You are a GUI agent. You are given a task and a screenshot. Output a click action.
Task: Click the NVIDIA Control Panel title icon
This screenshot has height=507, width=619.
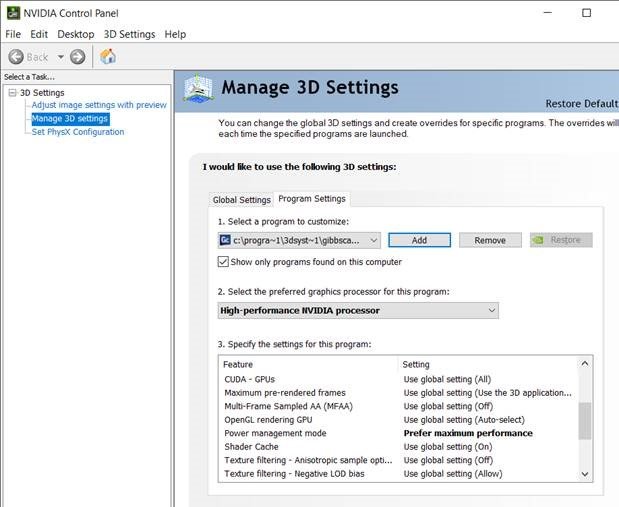coord(13,13)
